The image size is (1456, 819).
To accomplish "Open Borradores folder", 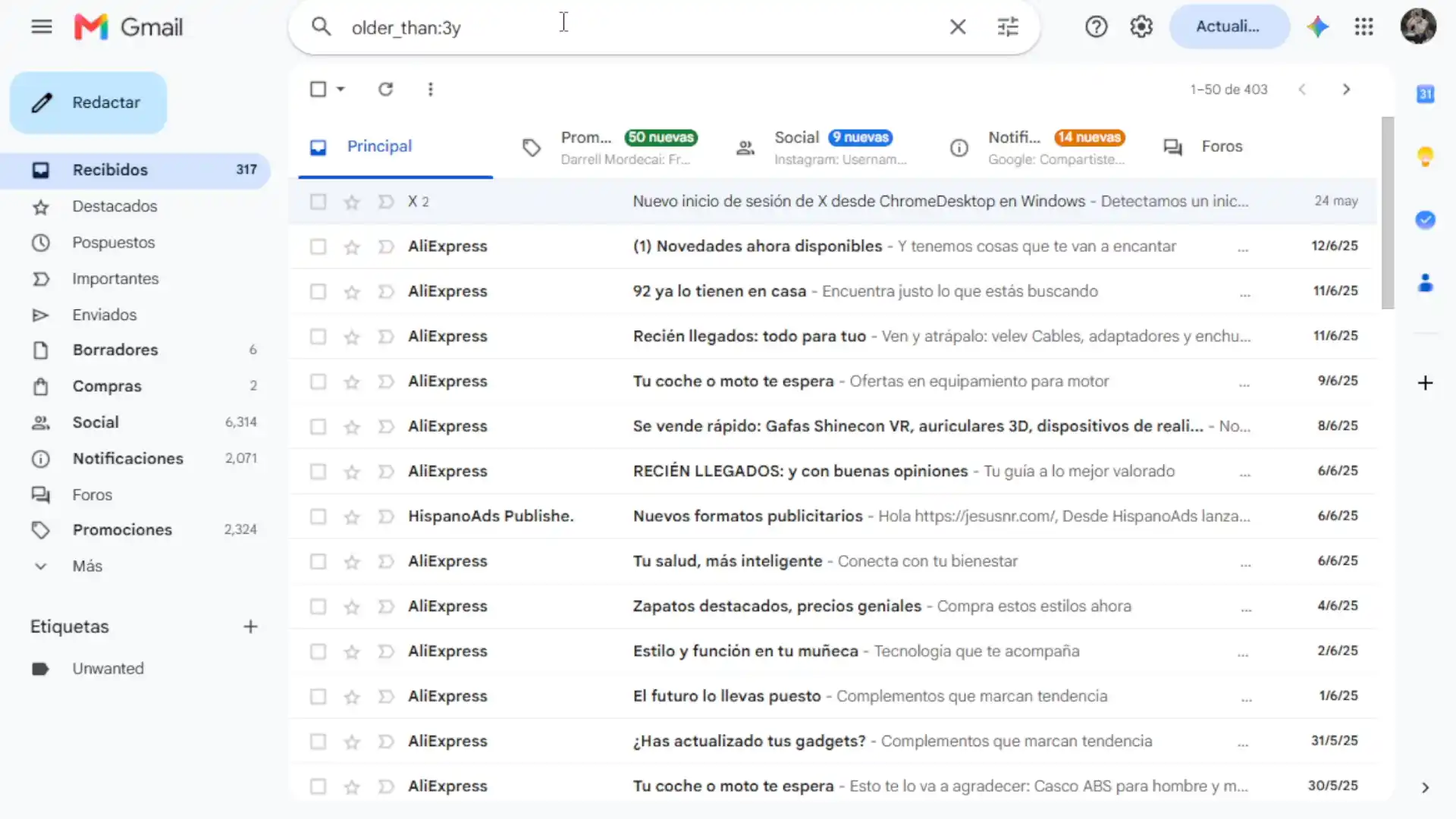I will pos(135,350).
